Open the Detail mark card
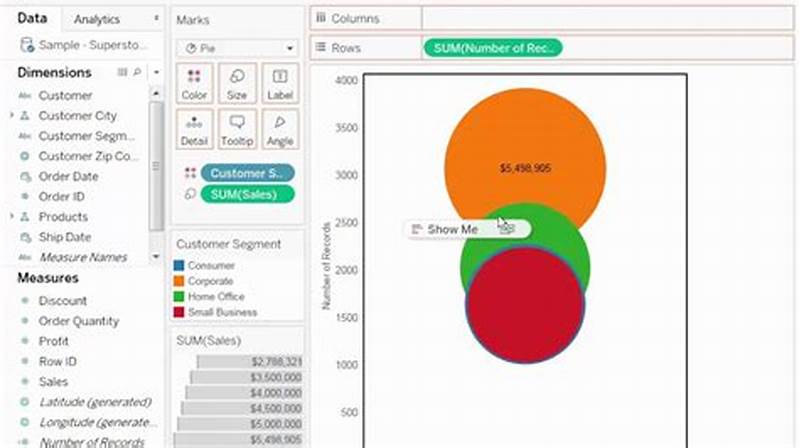The height and width of the screenshot is (448, 800). [x=194, y=130]
